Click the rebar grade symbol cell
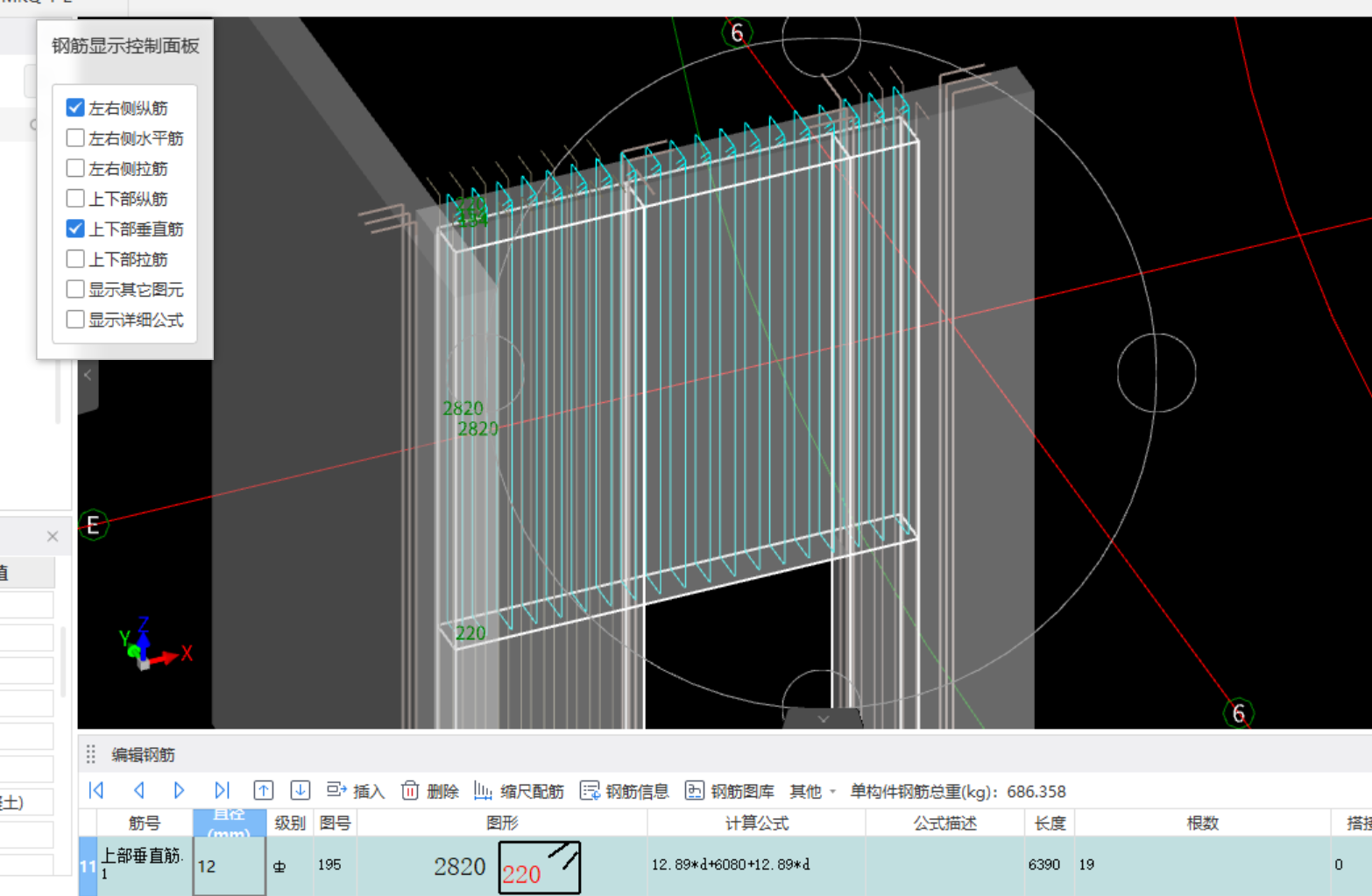Screen dimensions: 1372x896 coord(290,866)
